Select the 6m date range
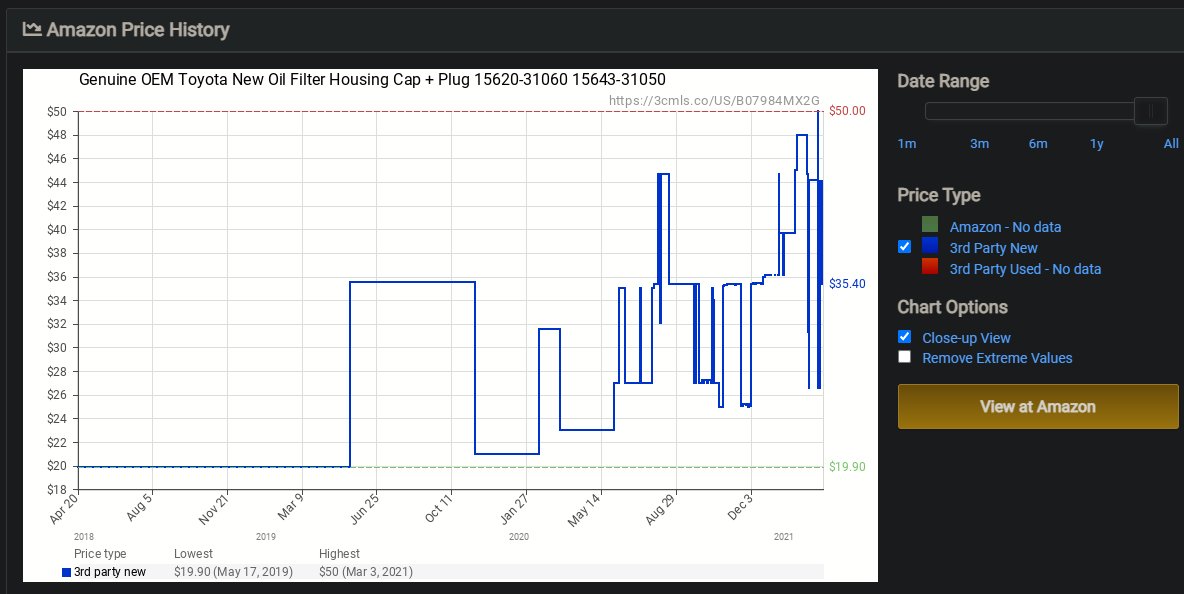 pyautogui.click(x=1038, y=143)
